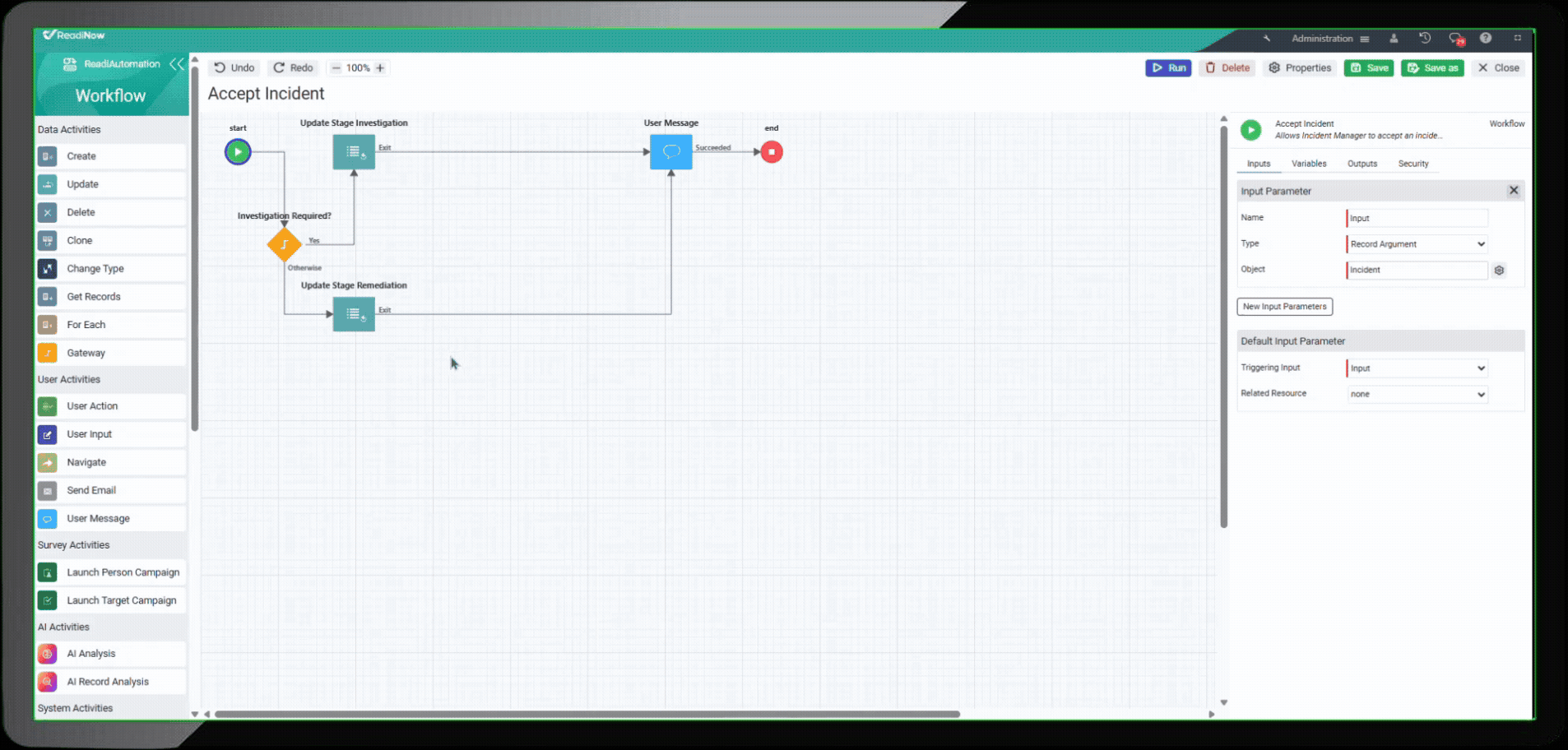Click the Gateway activity icon in sidebar
The image size is (1568, 750).
(x=48, y=353)
